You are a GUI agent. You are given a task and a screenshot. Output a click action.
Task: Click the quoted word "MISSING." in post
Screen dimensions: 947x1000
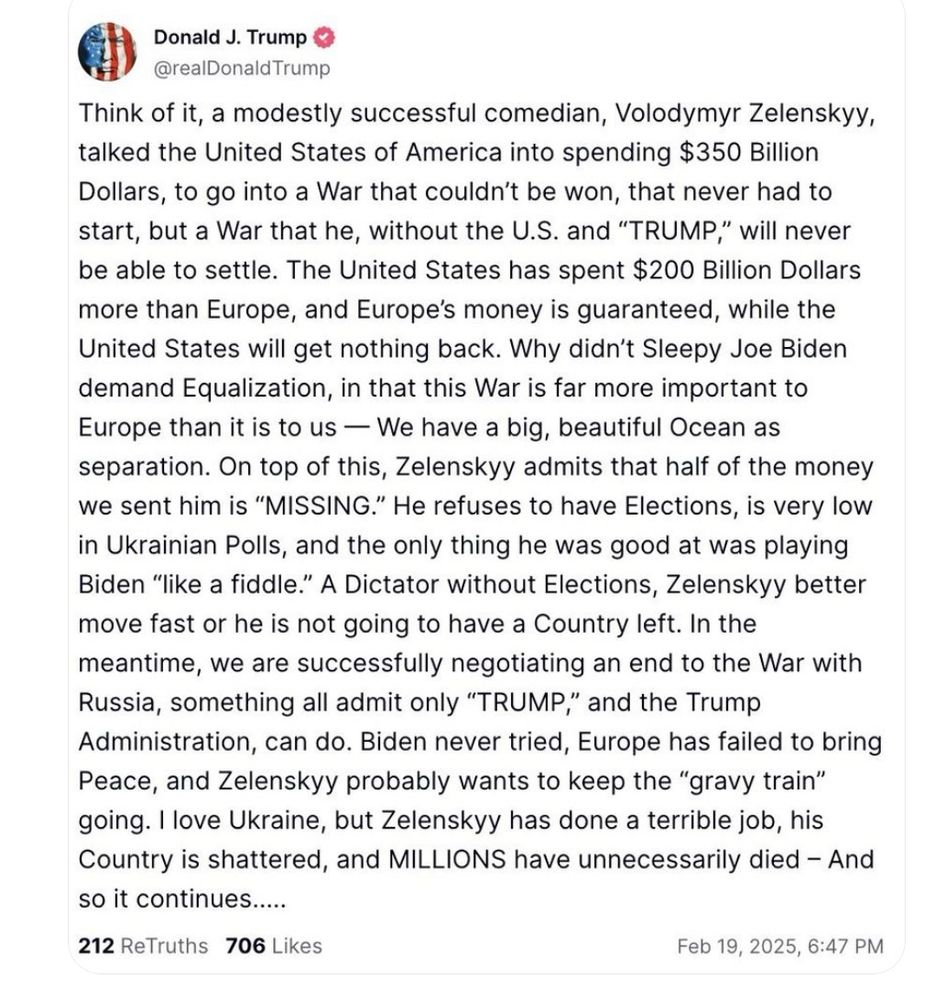[319, 506]
